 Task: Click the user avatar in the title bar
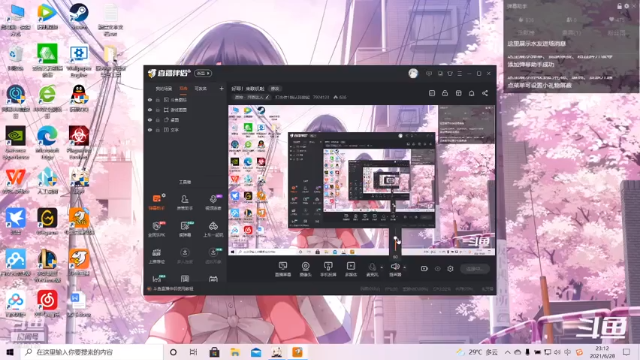tap(413, 73)
